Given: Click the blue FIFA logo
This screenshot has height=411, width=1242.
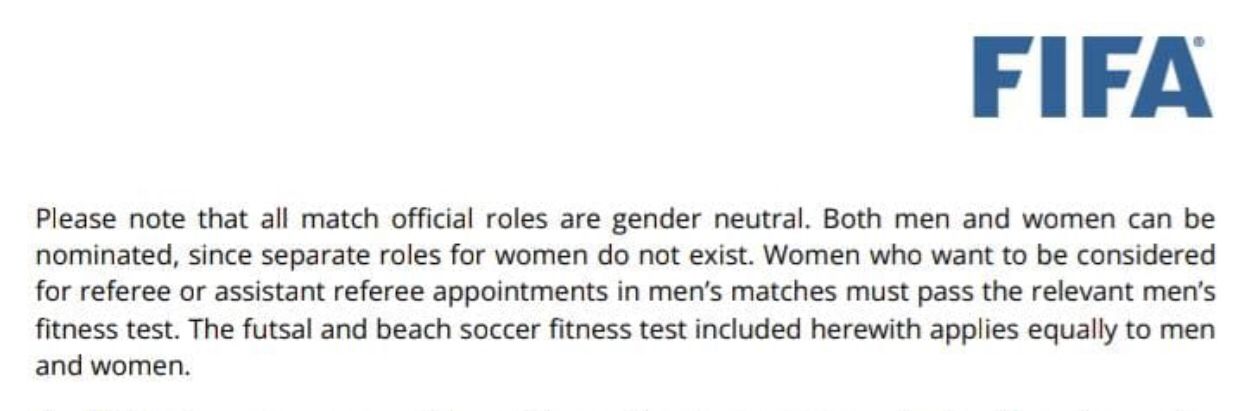Looking at the screenshot, I should (1093, 78).
